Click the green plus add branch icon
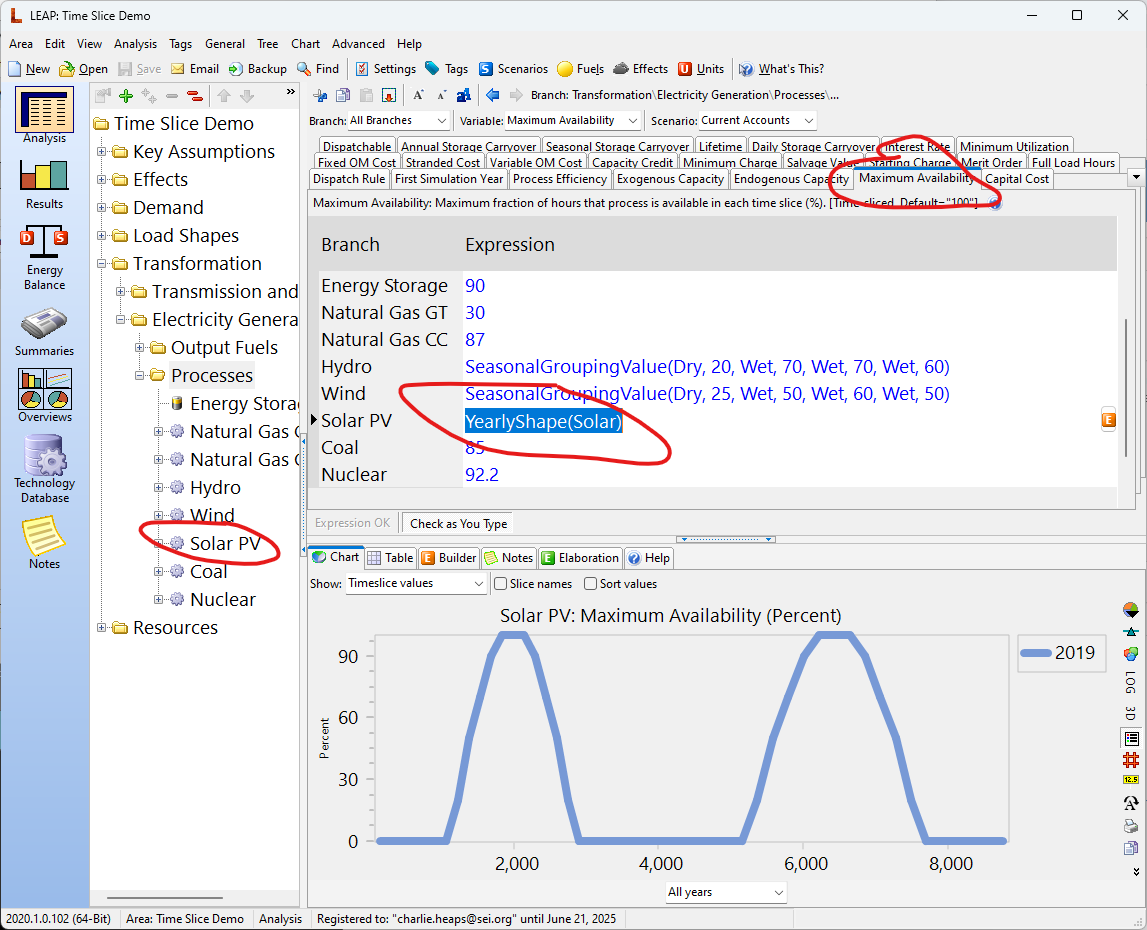The image size is (1147, 930). click(126, 96)
